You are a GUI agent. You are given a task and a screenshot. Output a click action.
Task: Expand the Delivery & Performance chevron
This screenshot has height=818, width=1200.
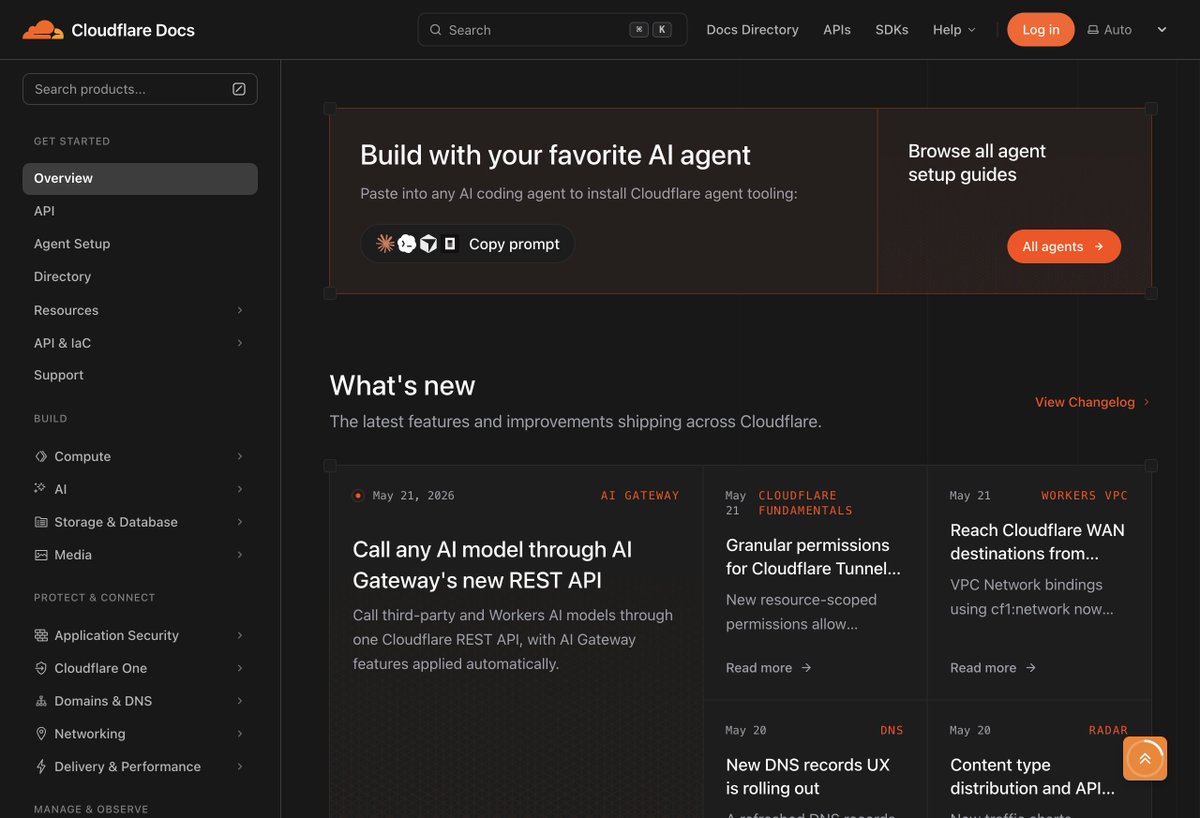240,767
